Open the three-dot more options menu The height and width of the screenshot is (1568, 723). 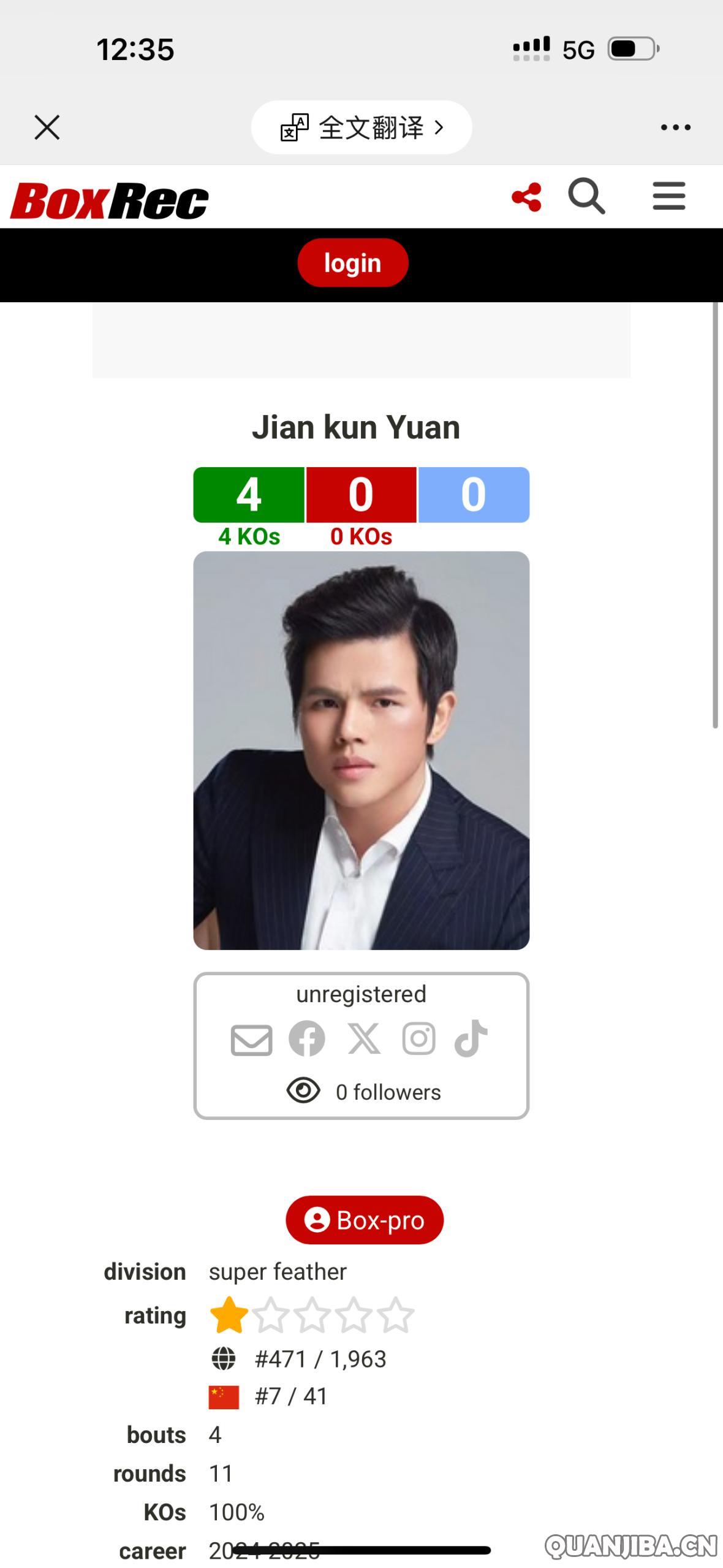(x=675, y=127)
